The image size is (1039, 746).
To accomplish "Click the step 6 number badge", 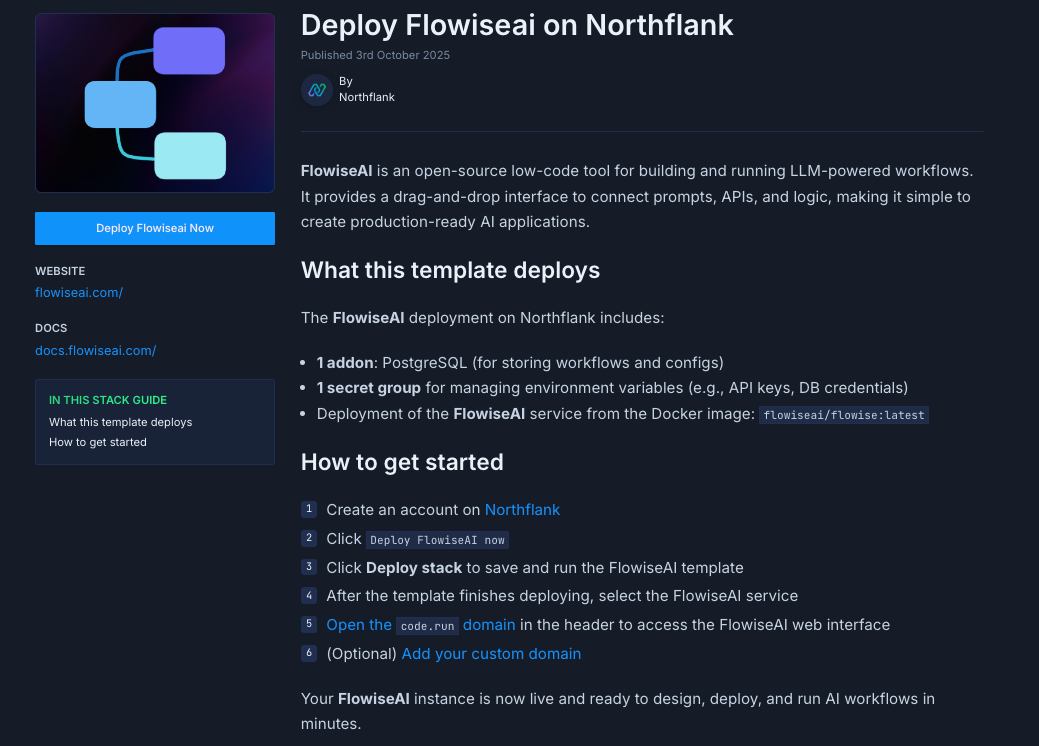I will 309,653.
